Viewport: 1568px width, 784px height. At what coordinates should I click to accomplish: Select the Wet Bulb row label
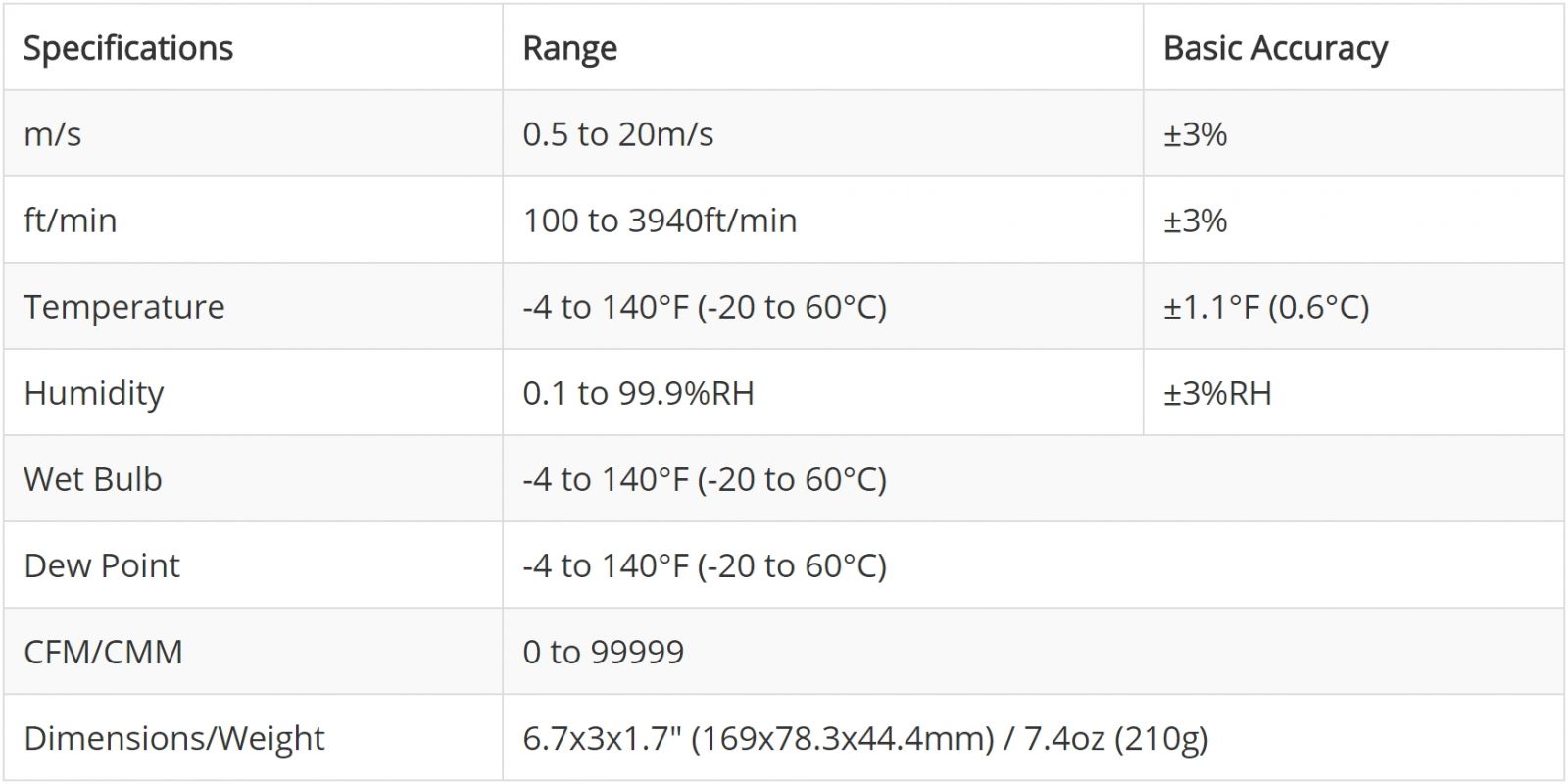(93, 479)
